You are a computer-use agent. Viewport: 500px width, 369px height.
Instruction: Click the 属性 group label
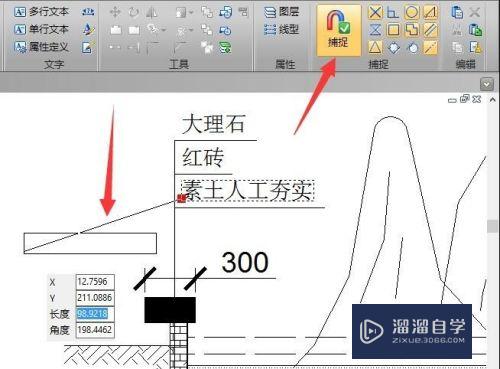pos(285,64)
